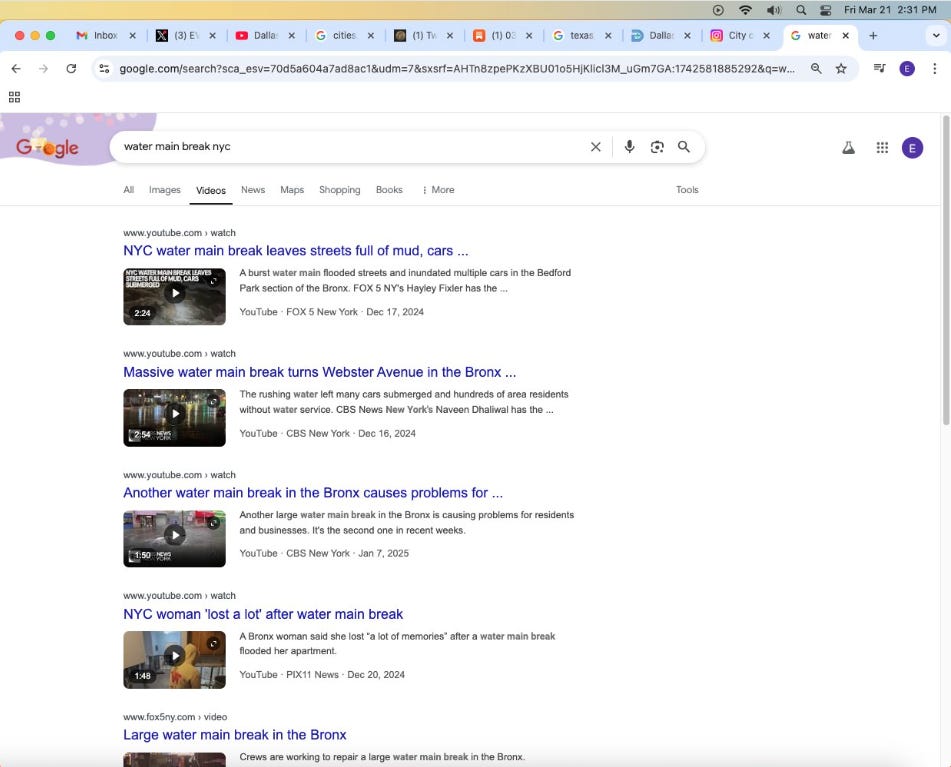Switch to the Gmail Inbox tab
Image resolution: width=951 pixels, height=767 pixels.
point(105,36)
